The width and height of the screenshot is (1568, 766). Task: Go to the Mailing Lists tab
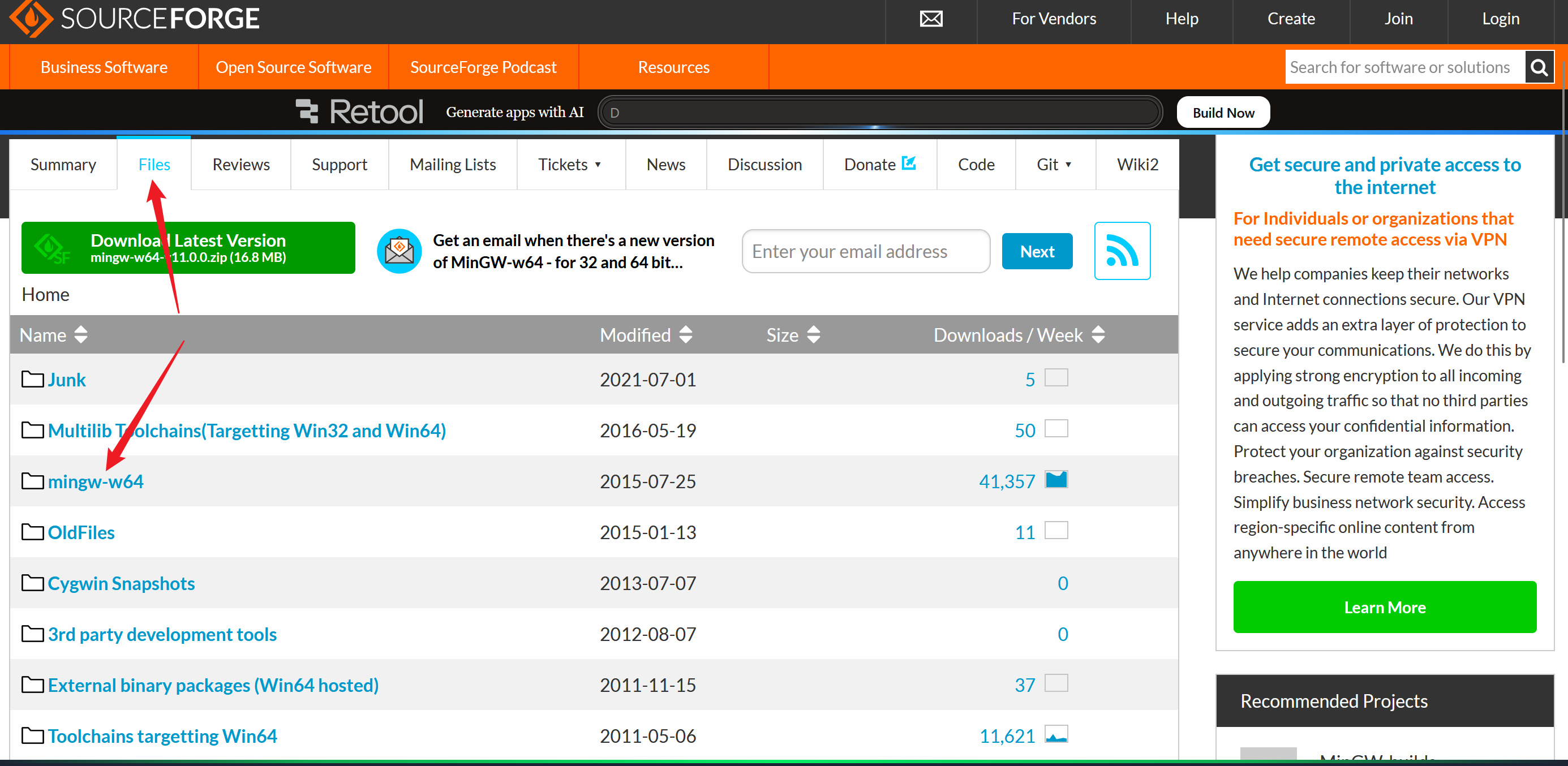[453, 164]
